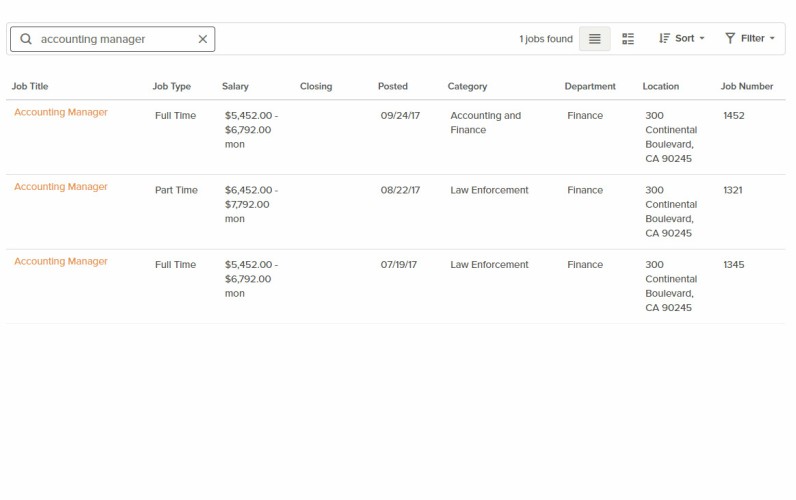Click Finance department in the 1345 row
Image resolution: width=796 pixels, height=500 pixels.
(x=585, y=265)
